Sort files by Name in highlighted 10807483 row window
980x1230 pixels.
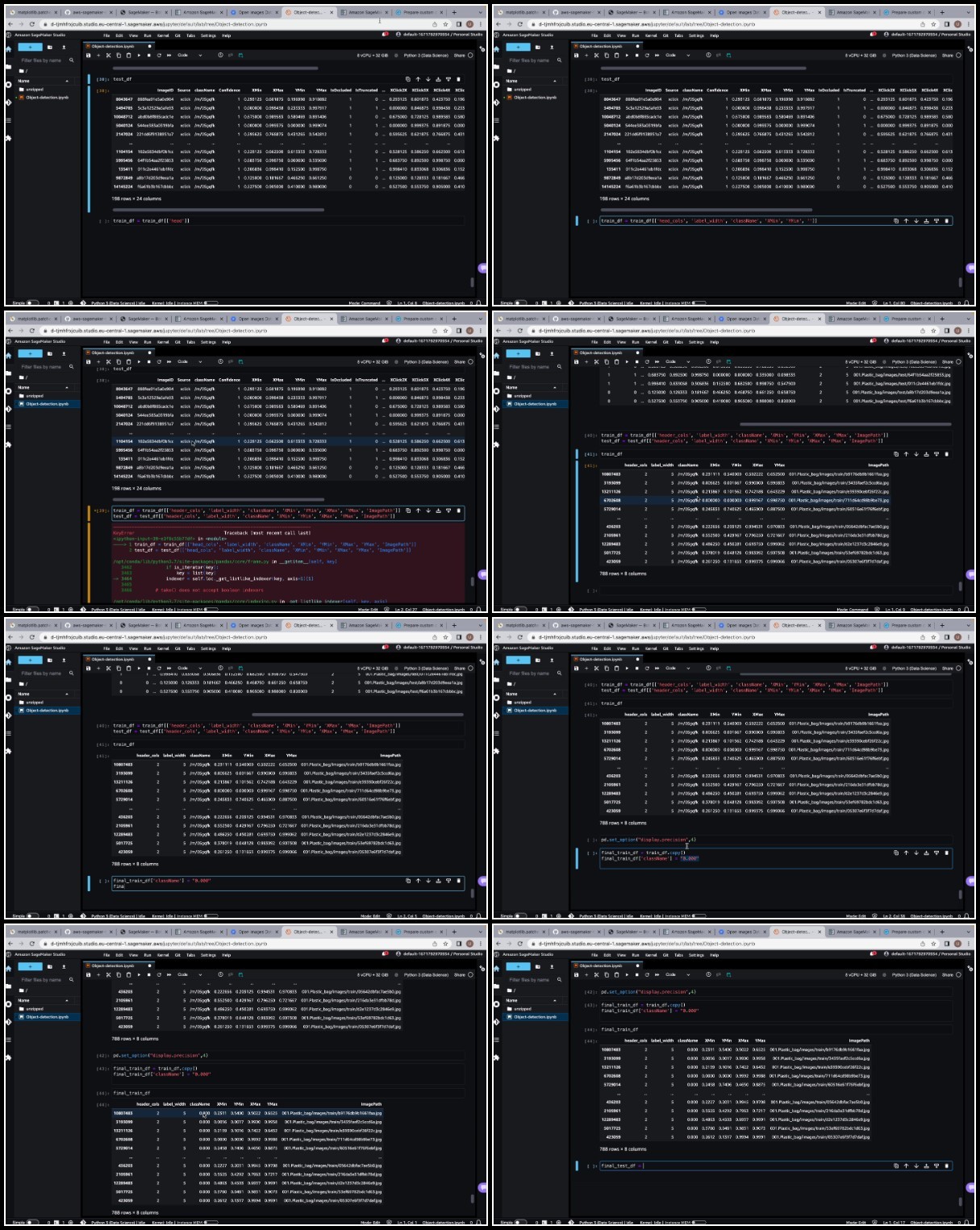(x=24, y=1000)
